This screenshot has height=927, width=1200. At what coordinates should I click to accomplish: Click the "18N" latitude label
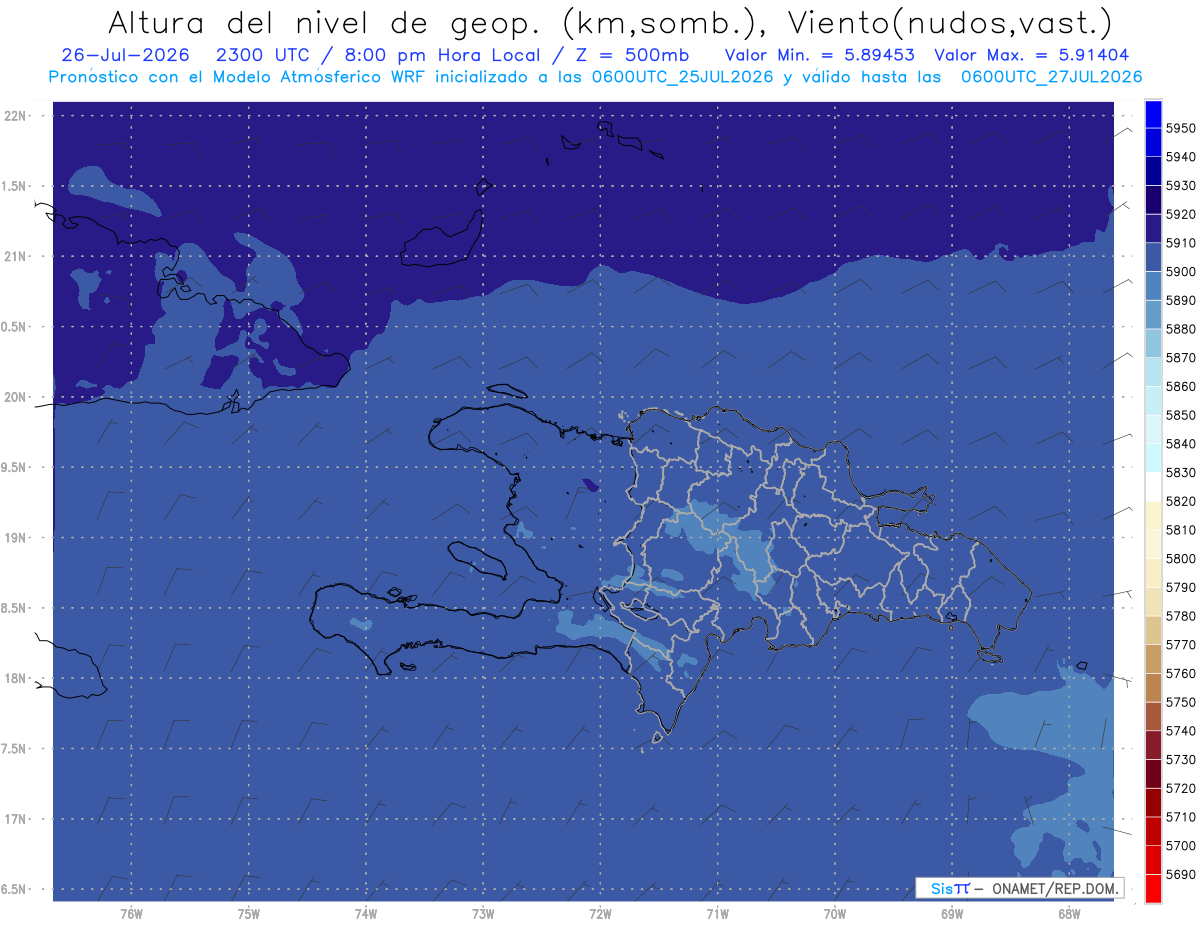point(15,678)
